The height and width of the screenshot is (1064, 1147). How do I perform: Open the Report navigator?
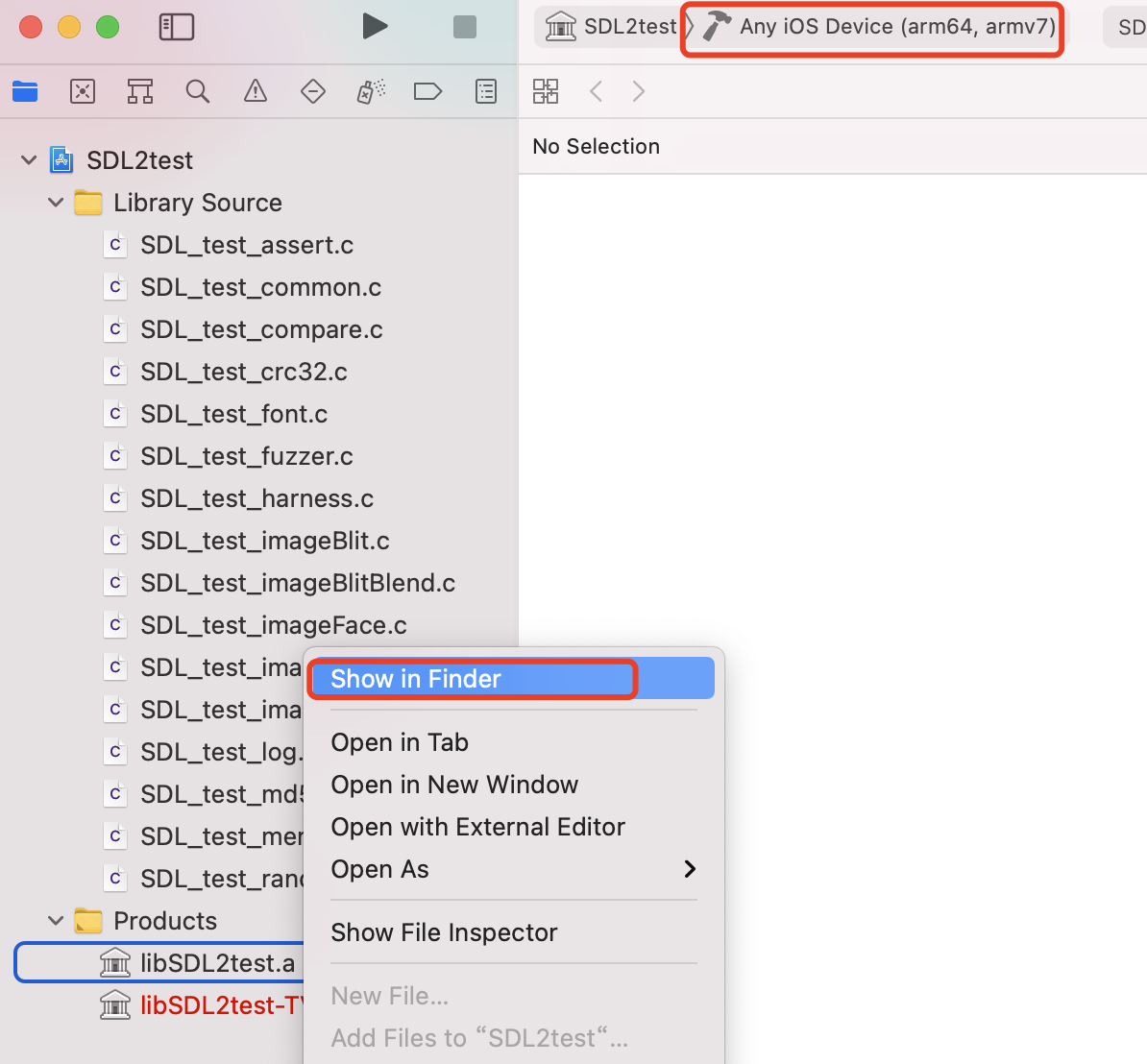(x=486, y=91)
